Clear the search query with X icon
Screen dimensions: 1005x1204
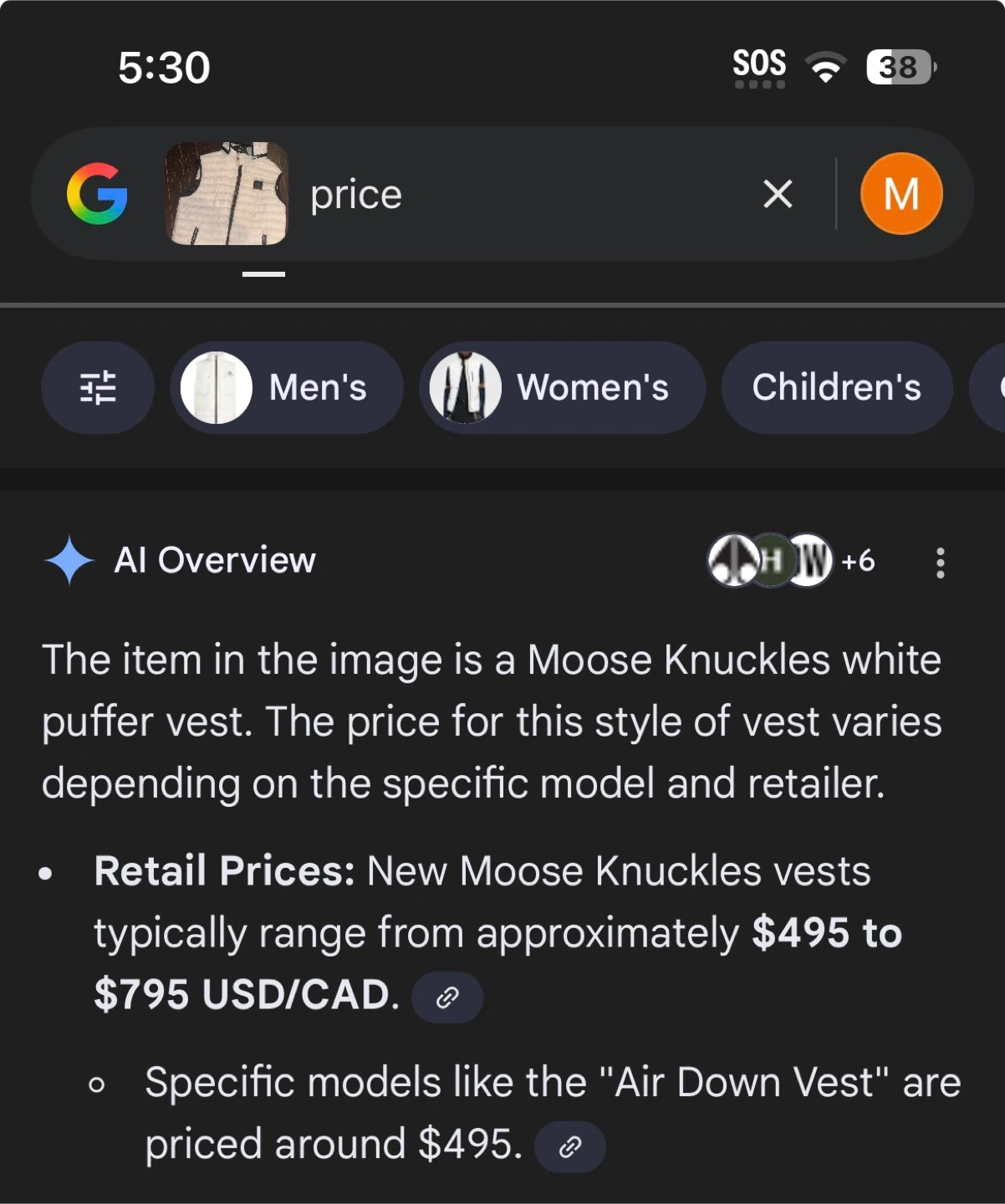pyautogui.click(x=778, y=195)
